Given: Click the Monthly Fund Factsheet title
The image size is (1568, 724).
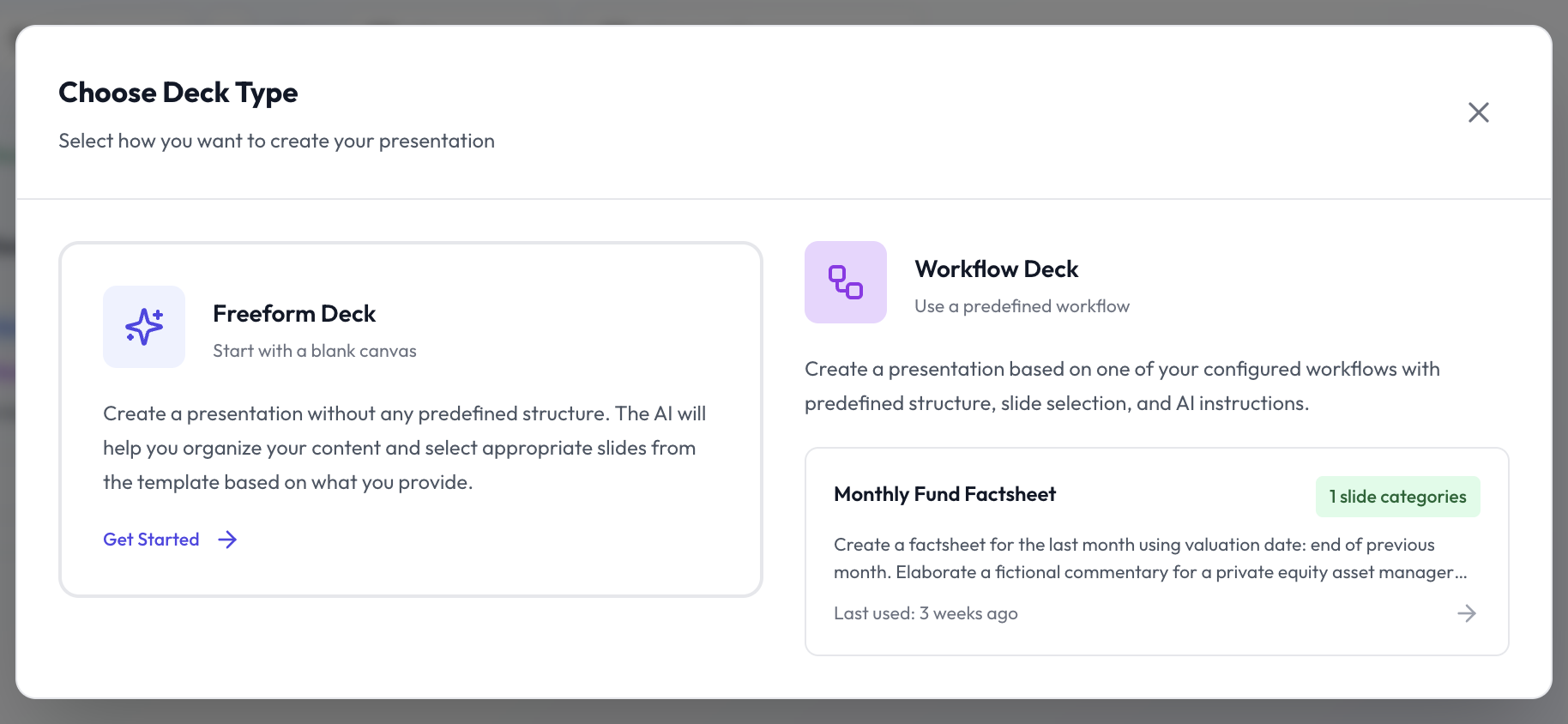Looking at the screenshot, I should [x=944, y=494].
